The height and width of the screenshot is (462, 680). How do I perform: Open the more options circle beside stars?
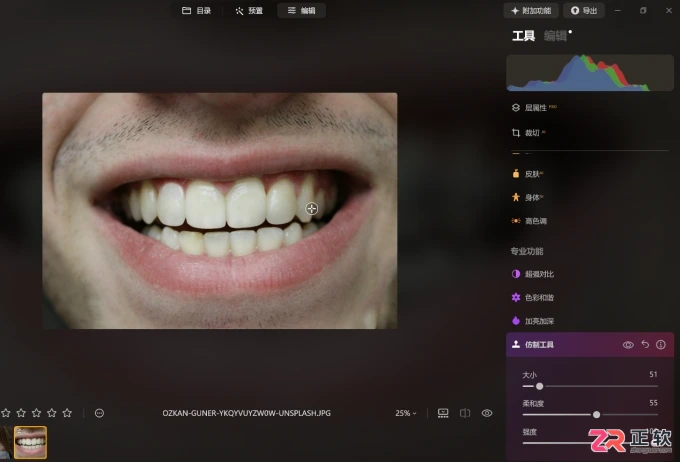99,413
